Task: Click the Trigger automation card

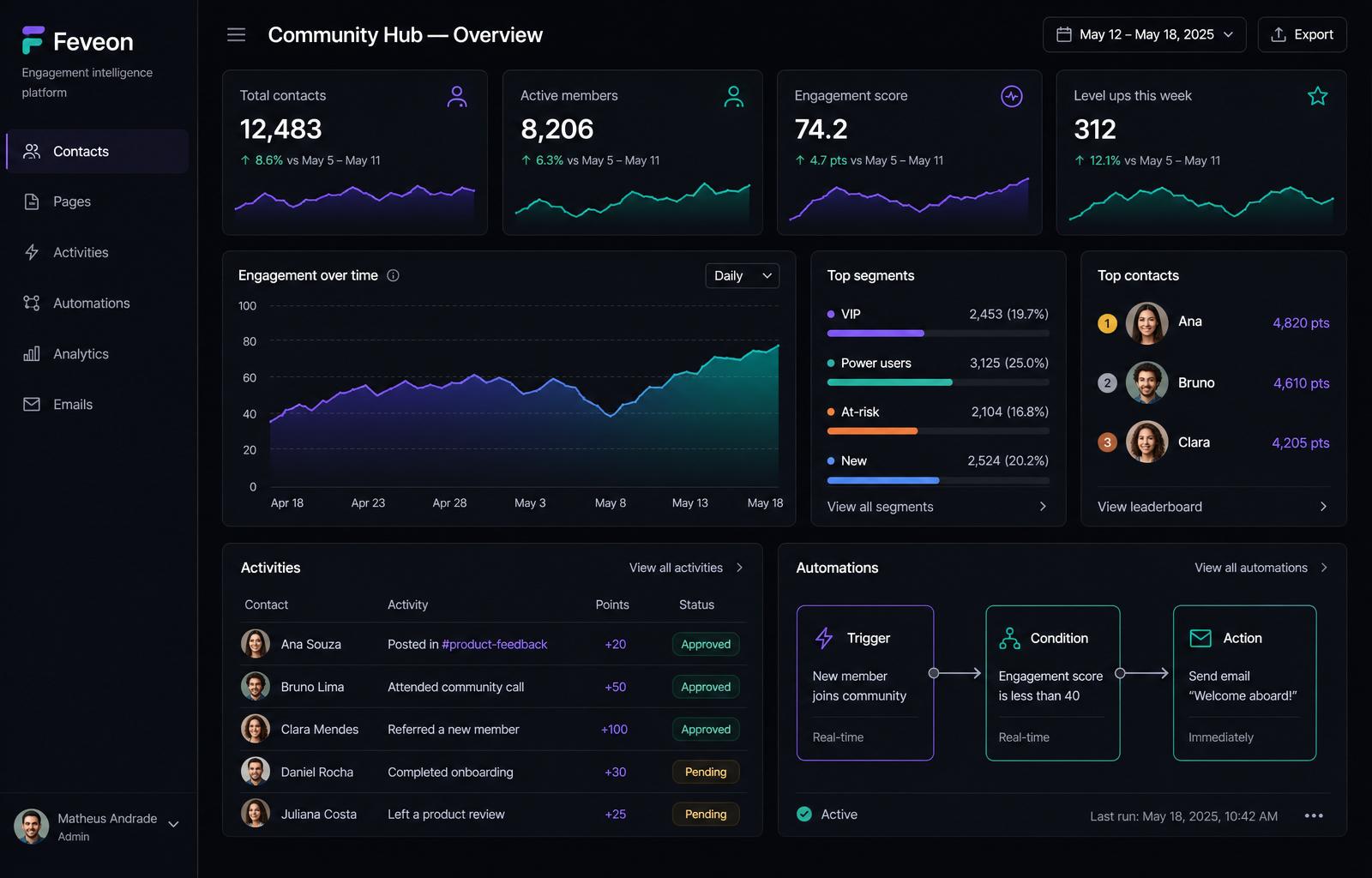Action: coord(865,683)
